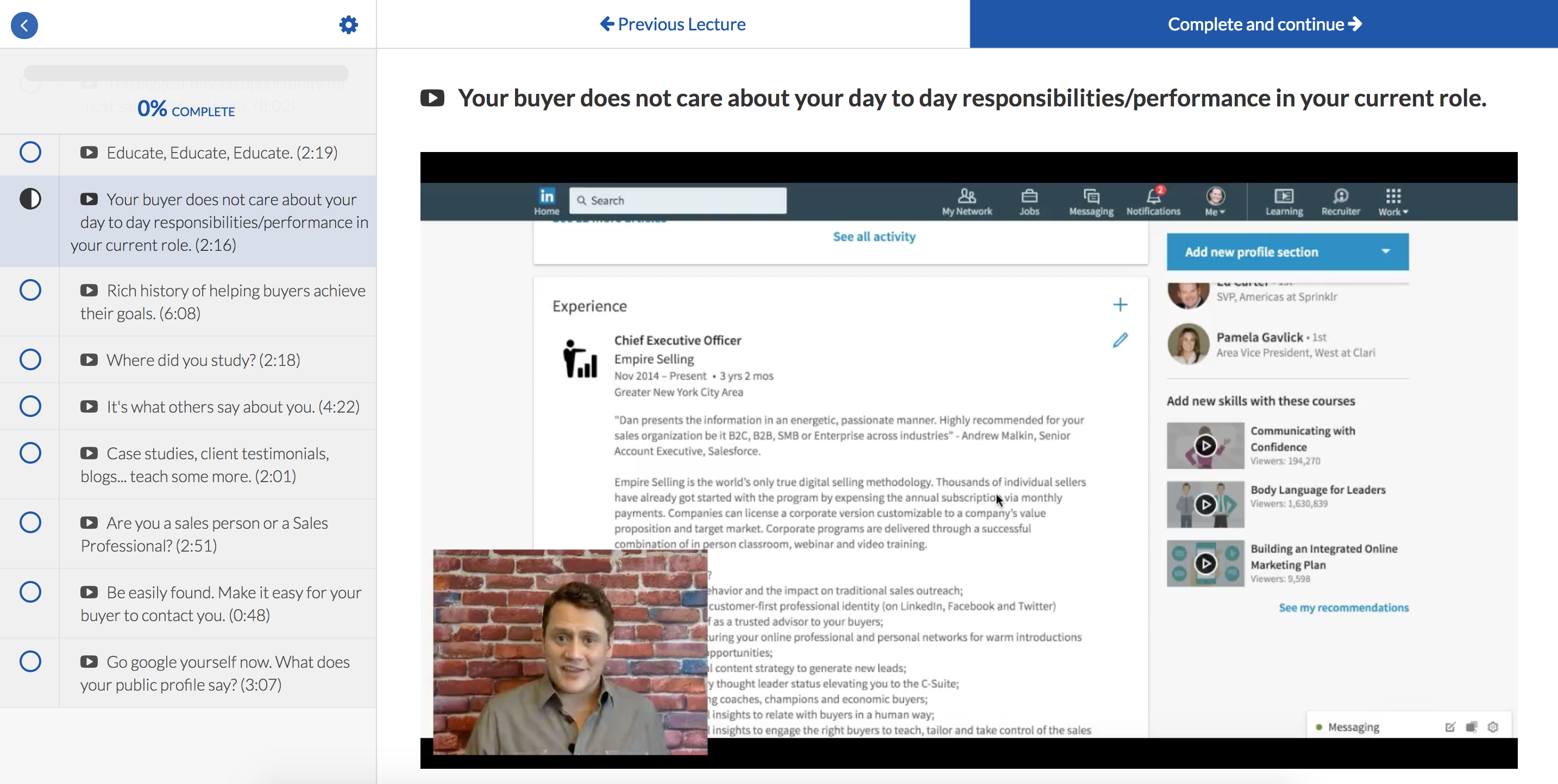
Task: Open the Work grid dropdown
Action: point(1393,202)
